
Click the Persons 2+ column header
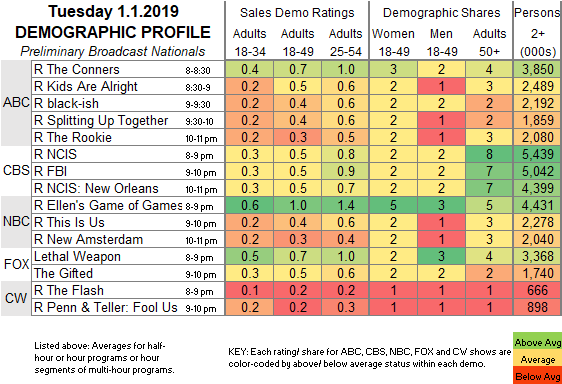point(537,32)
